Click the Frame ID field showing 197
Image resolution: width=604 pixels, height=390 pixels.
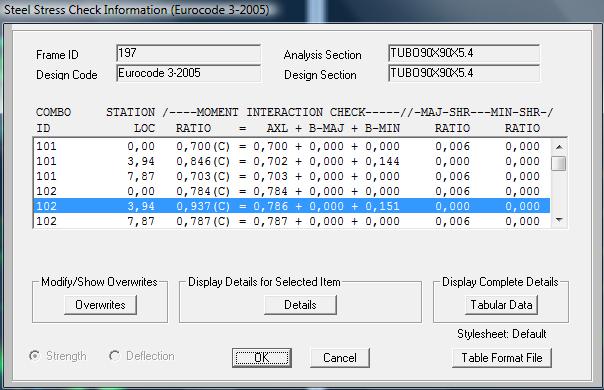click(188, 53)
